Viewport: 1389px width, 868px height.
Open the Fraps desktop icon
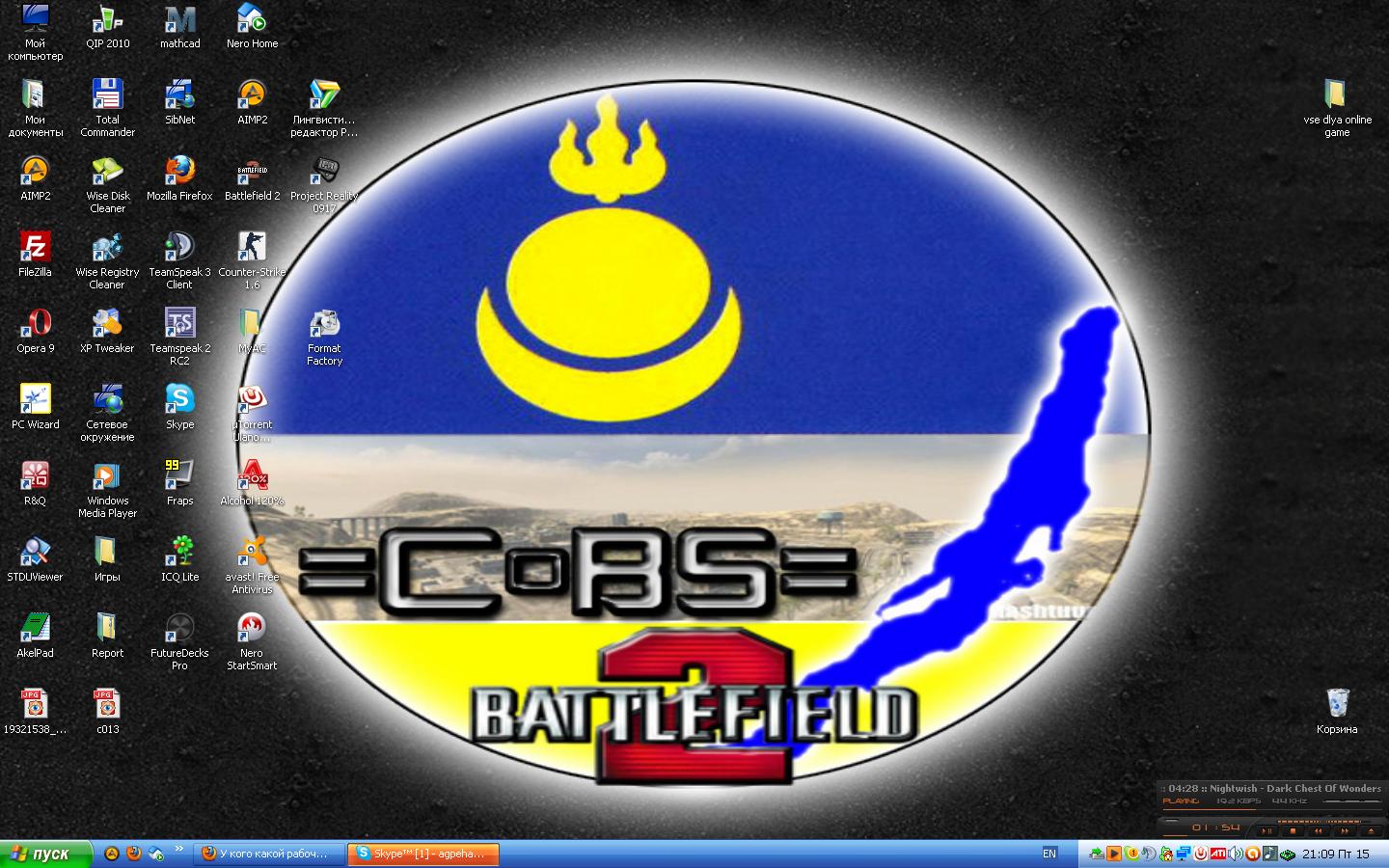(x=179, y=483)
